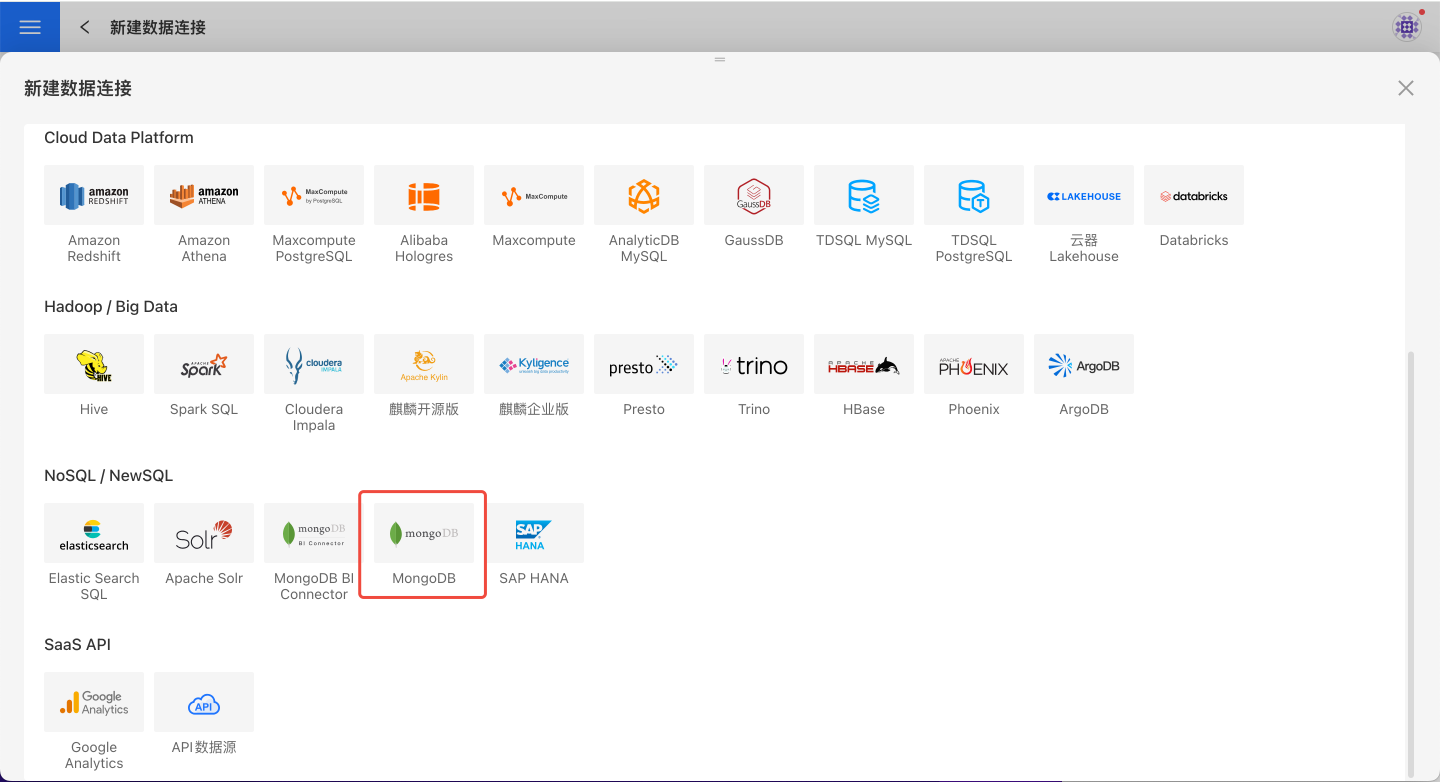Pick the GaussDB connector
The height and width of the screenshot is (782, 1440).
(754, 196)
